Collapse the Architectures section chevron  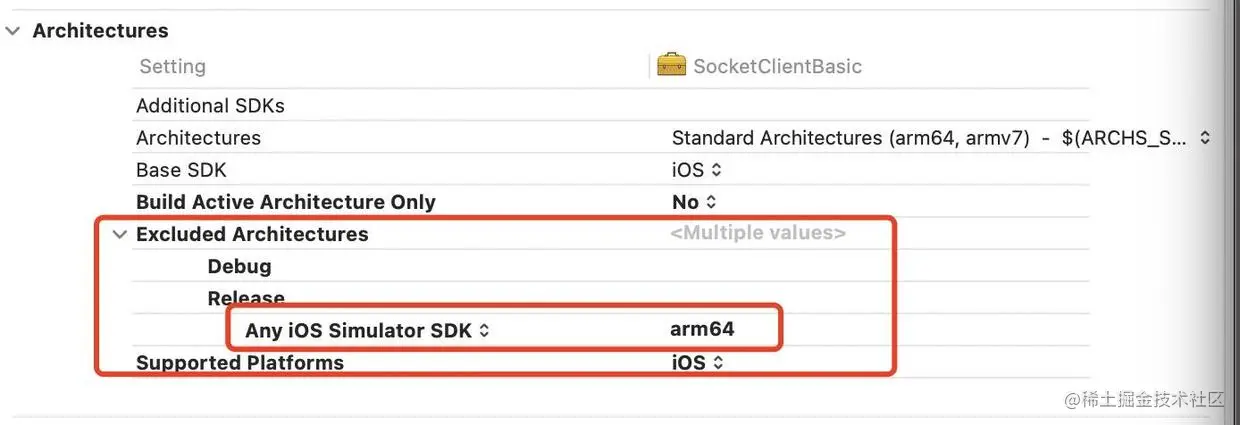13,31
